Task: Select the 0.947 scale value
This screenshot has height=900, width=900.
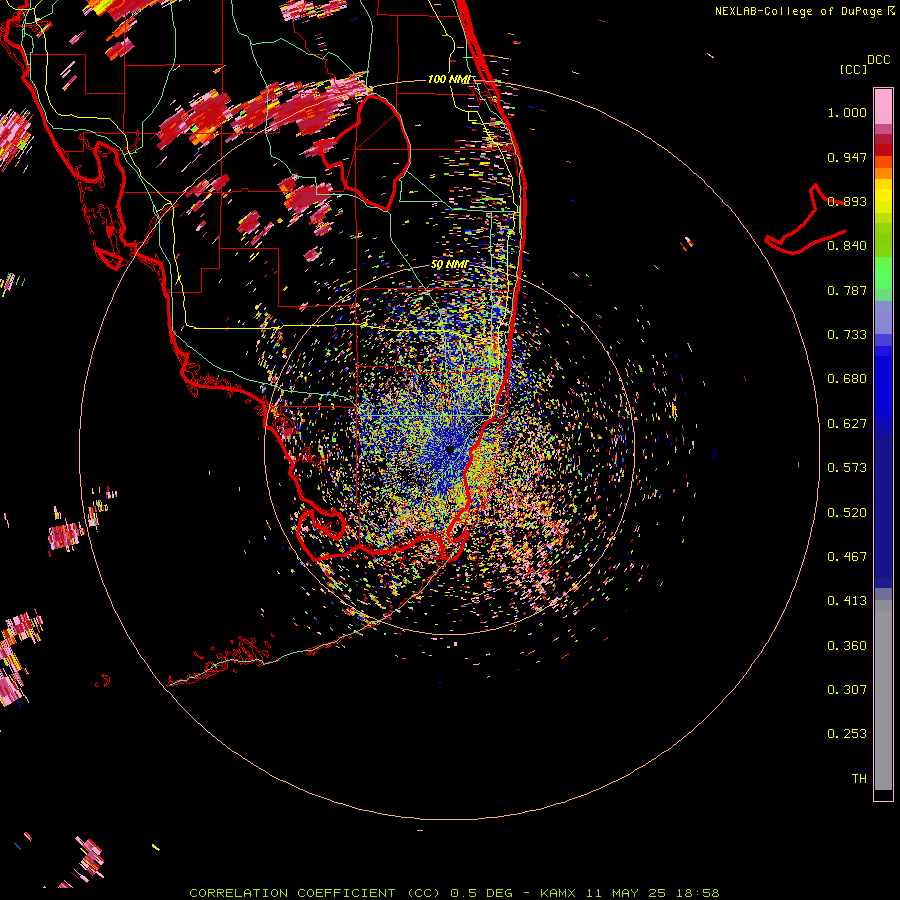Action: click(x=847, y=157)
